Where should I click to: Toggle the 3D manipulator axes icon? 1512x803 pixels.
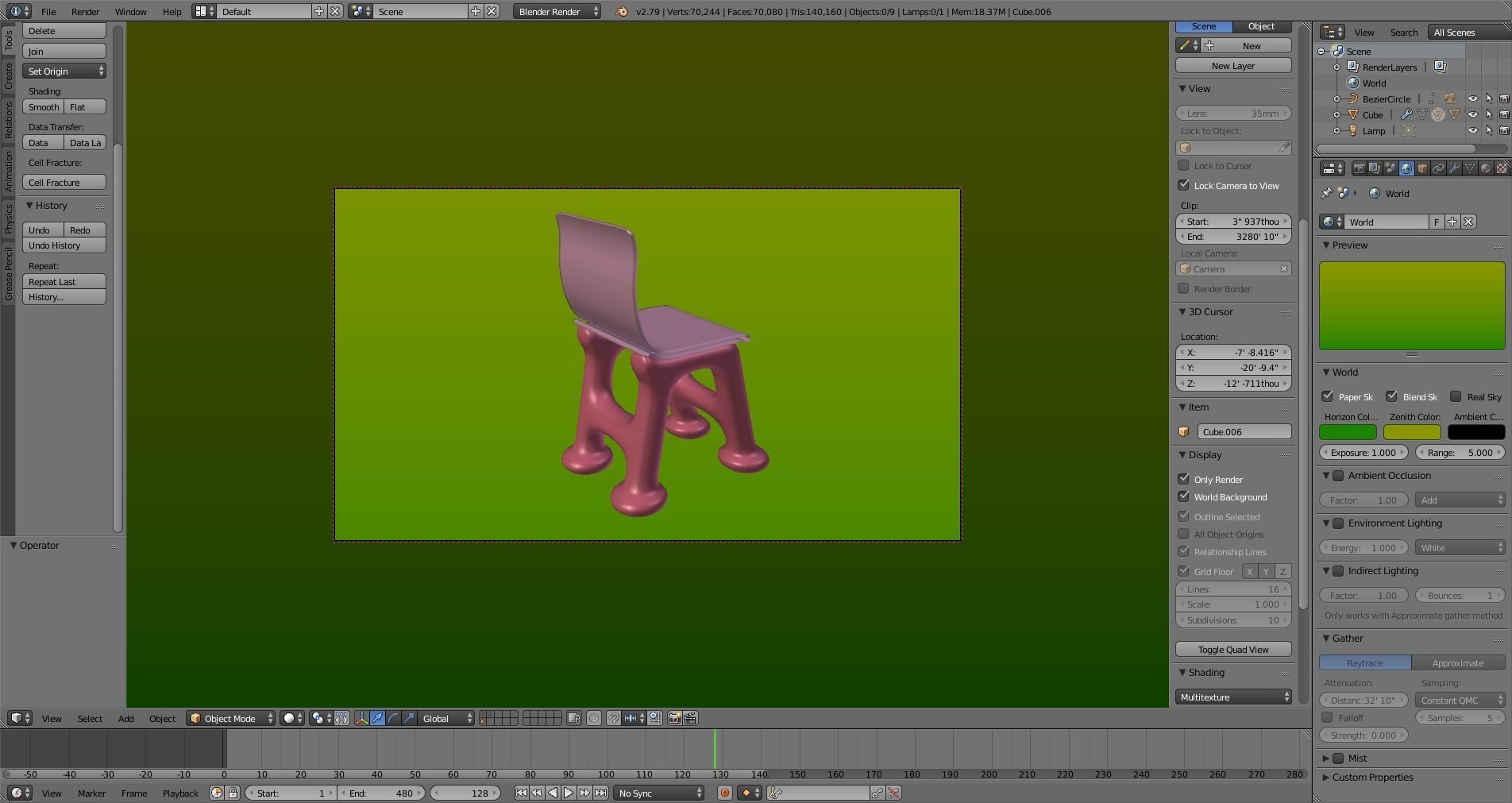pyautogui.click(x=362, y=718)
